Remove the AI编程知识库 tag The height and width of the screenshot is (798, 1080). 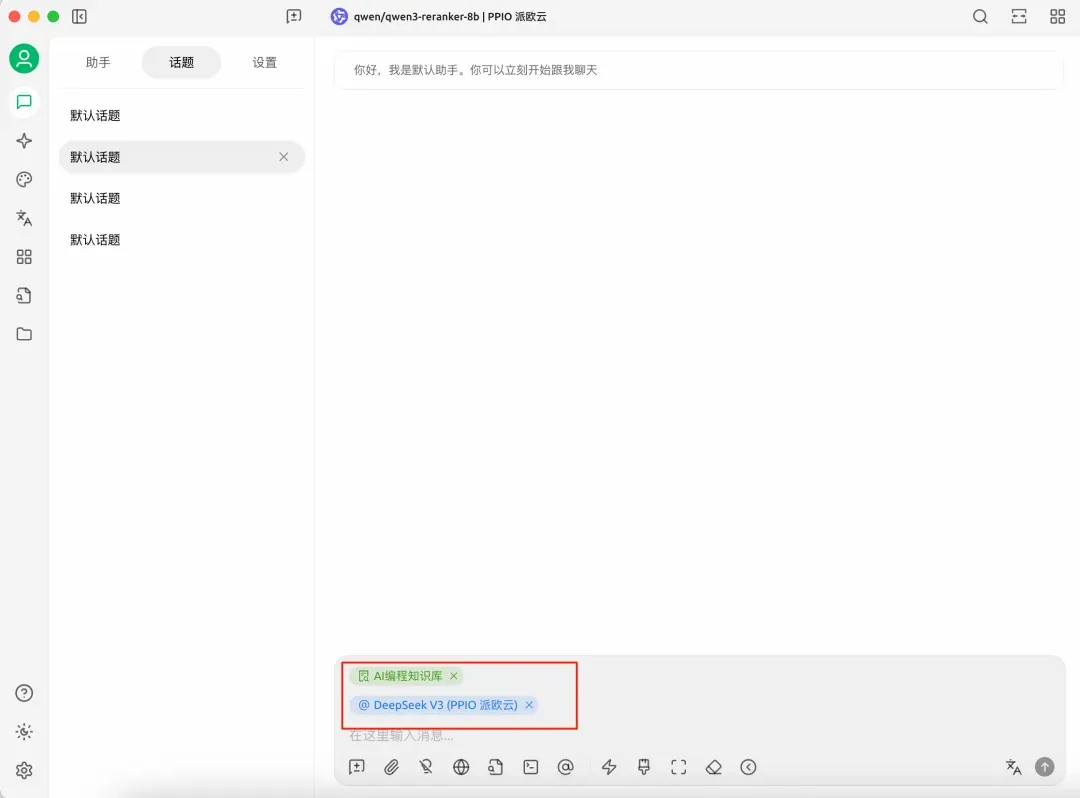click(x=454, y=676)
